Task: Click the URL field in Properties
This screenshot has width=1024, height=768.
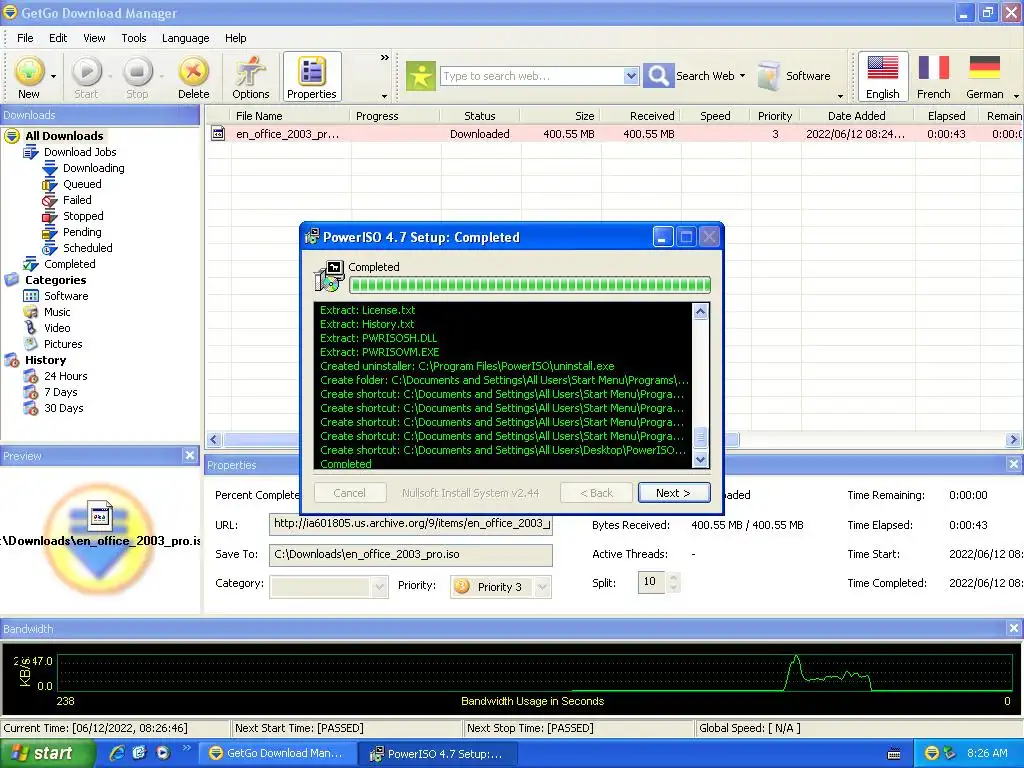Action: click(411, 524)
